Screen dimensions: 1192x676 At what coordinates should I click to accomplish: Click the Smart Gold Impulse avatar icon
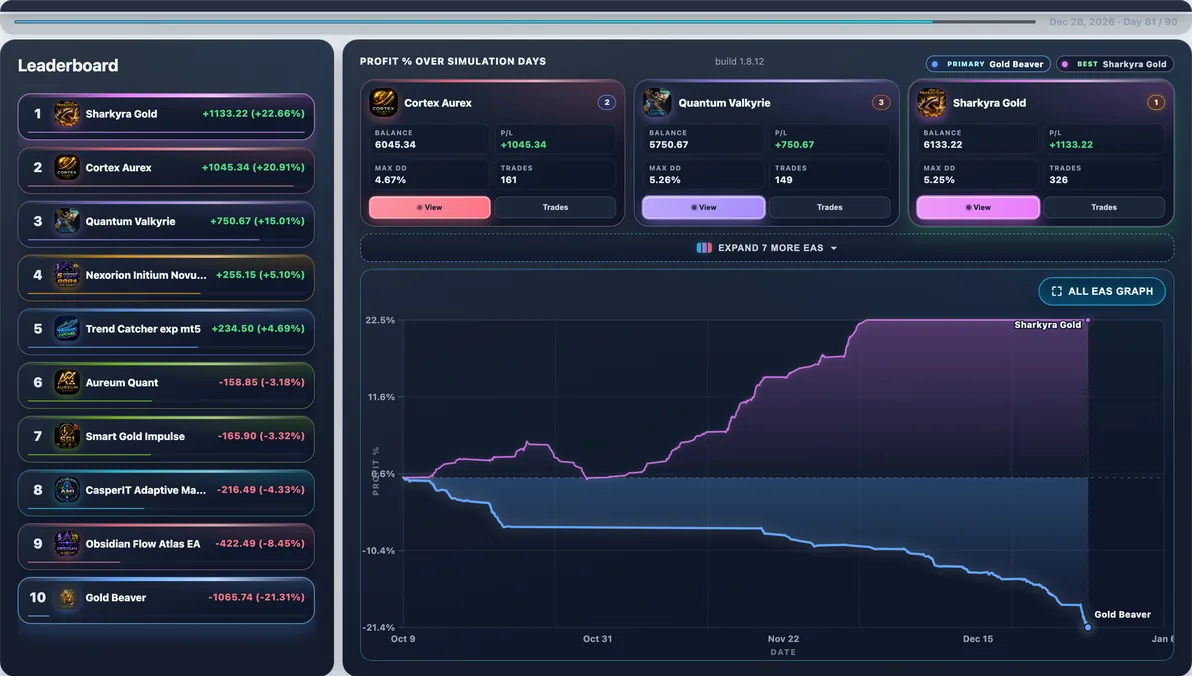tap(67, 436)
